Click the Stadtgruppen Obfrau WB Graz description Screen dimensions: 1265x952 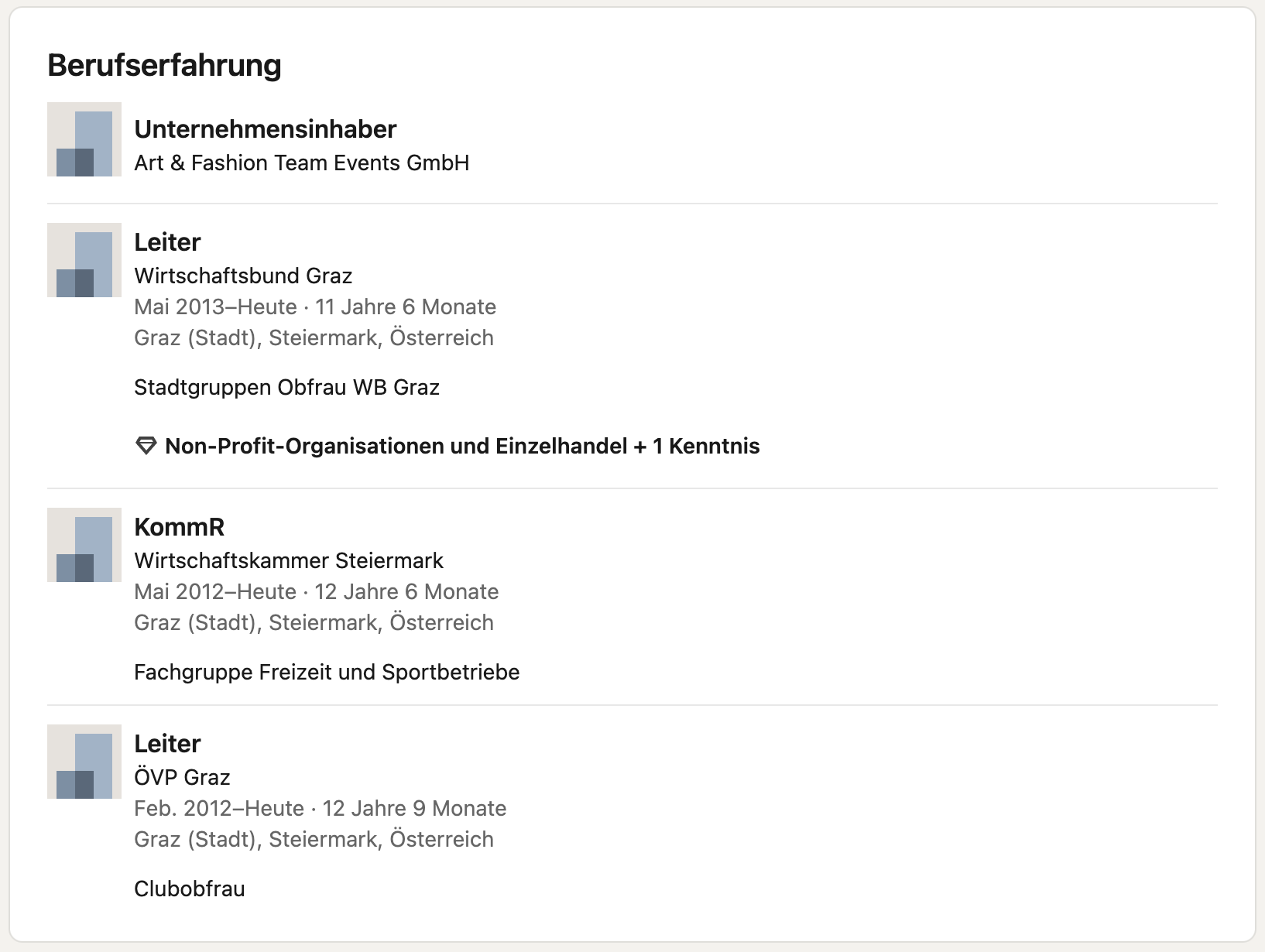coord(286,387)
